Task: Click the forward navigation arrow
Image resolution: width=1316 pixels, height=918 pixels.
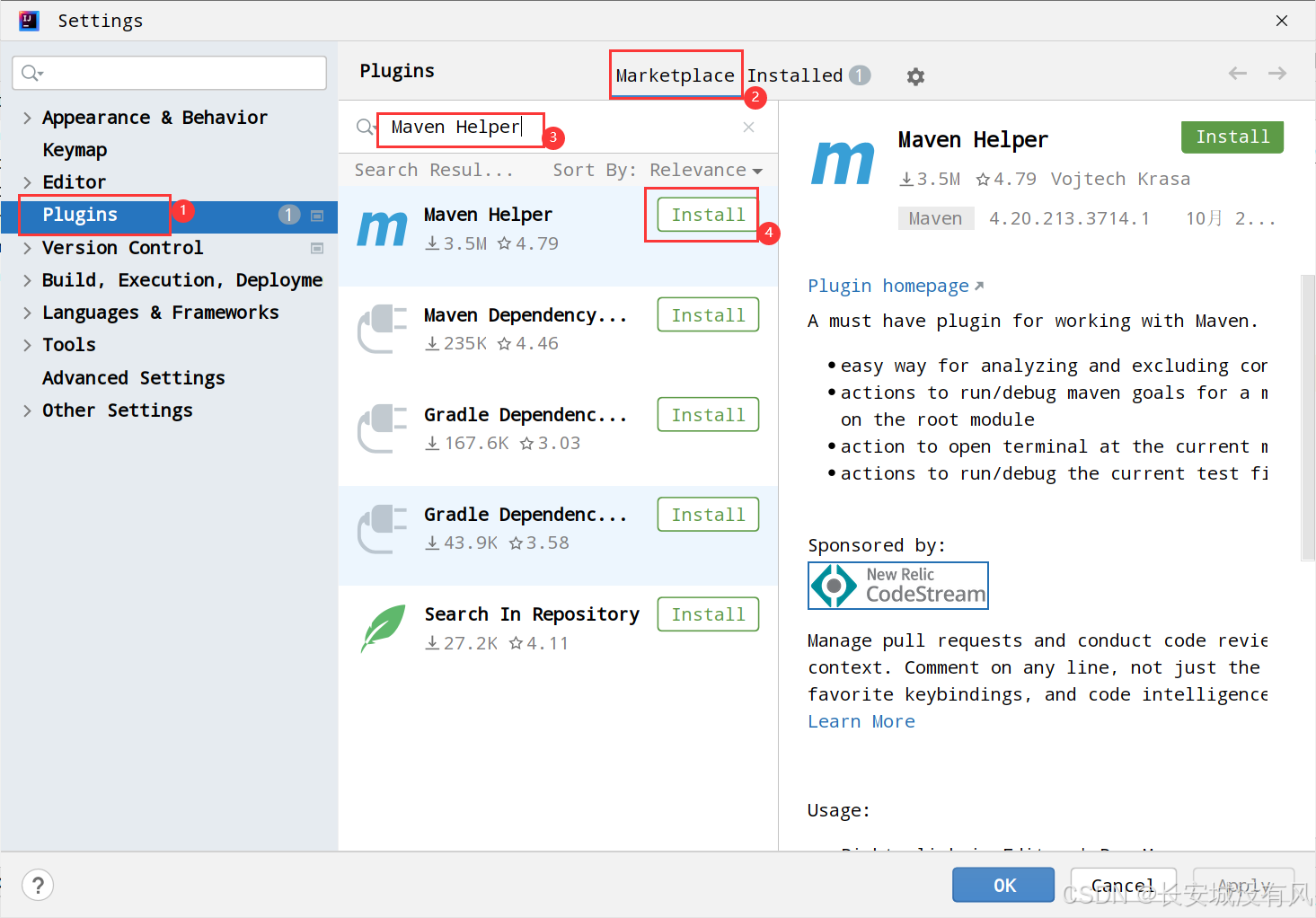Action: 1277,74
